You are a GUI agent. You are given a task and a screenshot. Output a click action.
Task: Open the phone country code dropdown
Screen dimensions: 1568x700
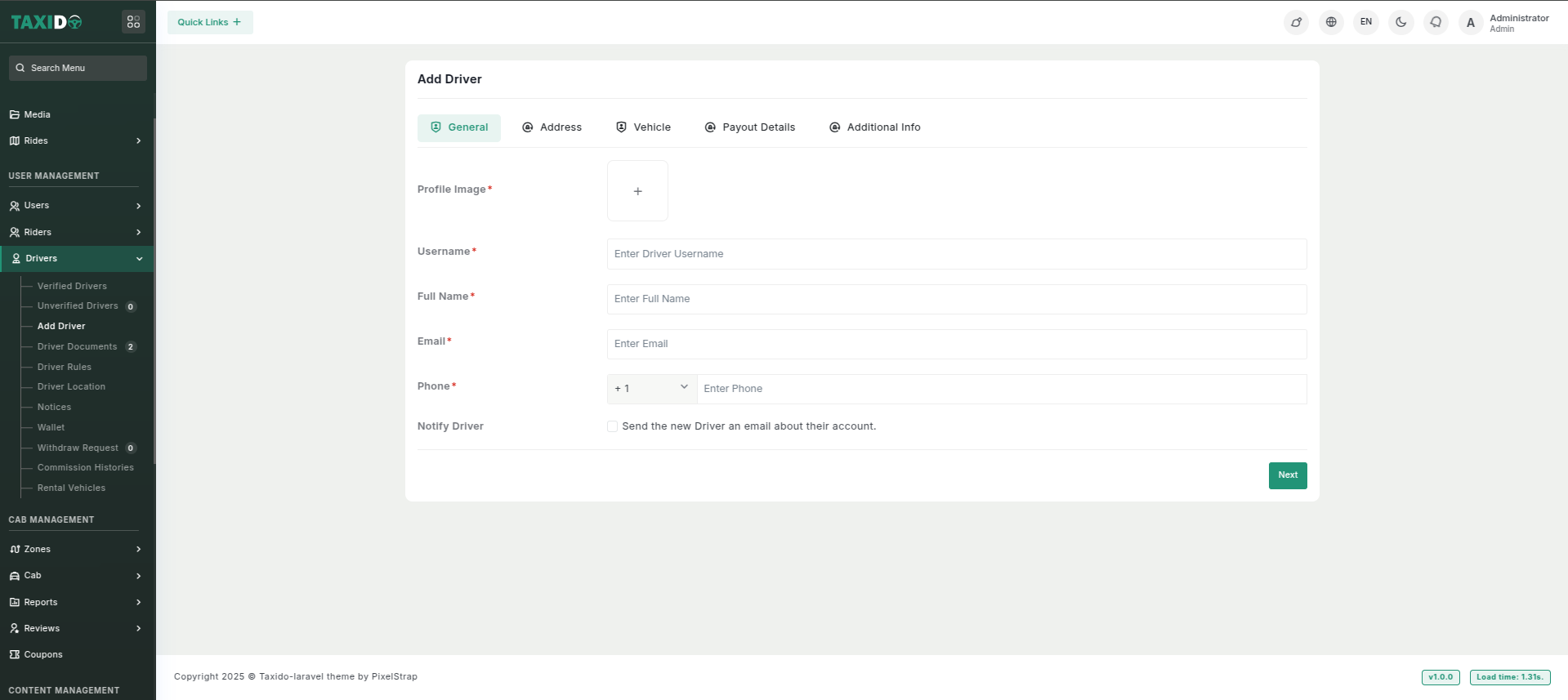(651, 389)
